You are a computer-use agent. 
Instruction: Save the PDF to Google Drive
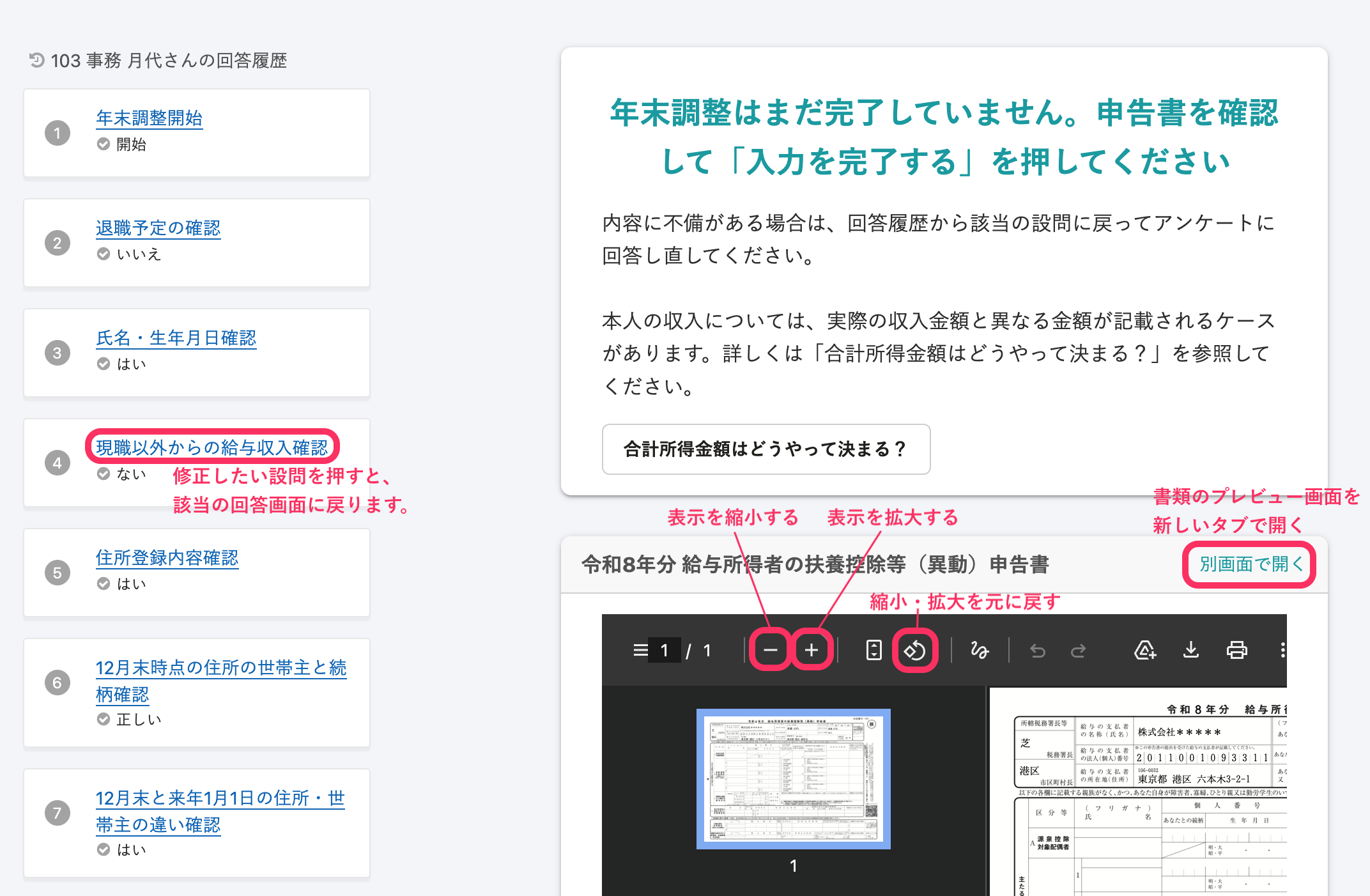pos(1144,651)
